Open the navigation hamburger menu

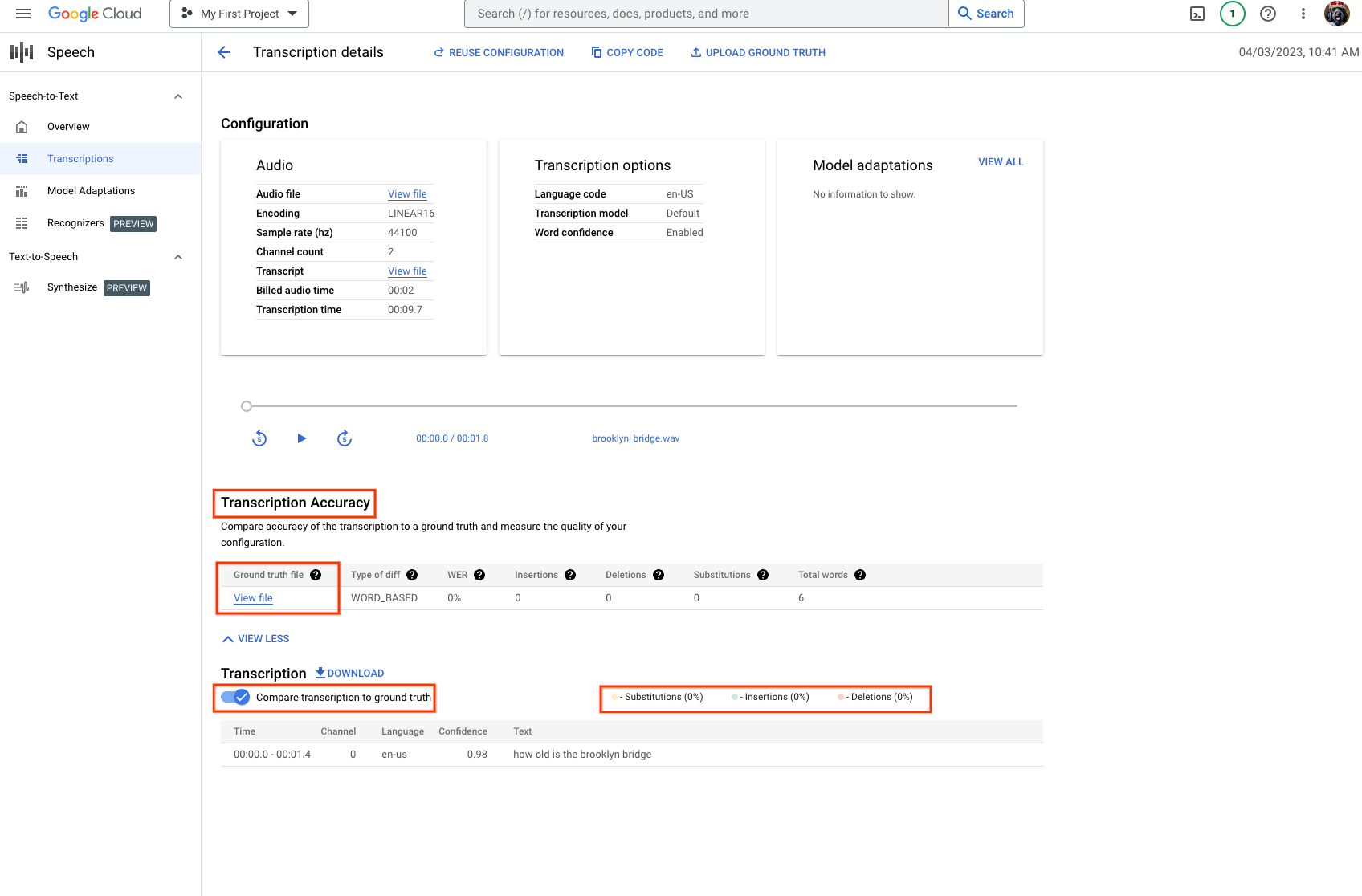click(23, 14)
